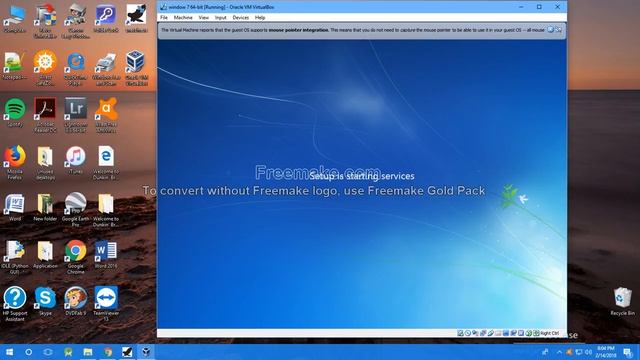Select the Unused desktops folder
This screenshot has height=360, width=640.
pos(45,162)
